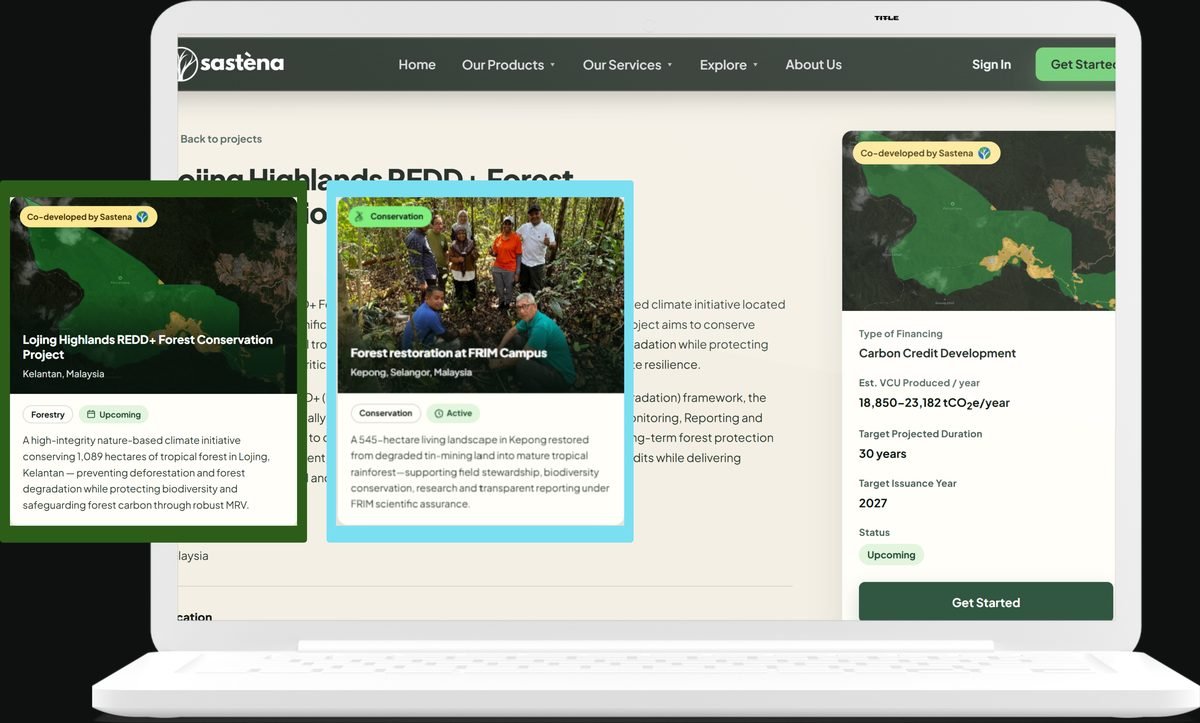This screenshot has width=1200, height=723.
Task: Open the Sastena logo home link
Action: (x=231, y=64)
